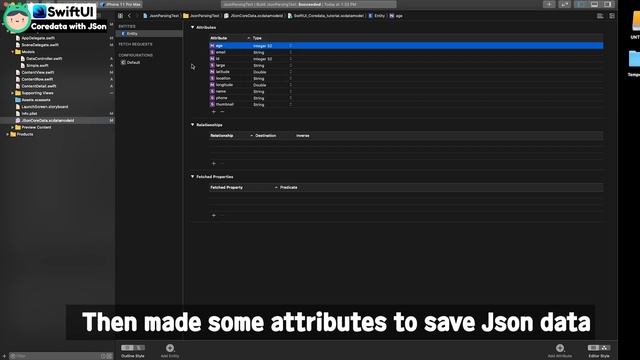Click the Fetched Property column header

click(x=227, y=187)
